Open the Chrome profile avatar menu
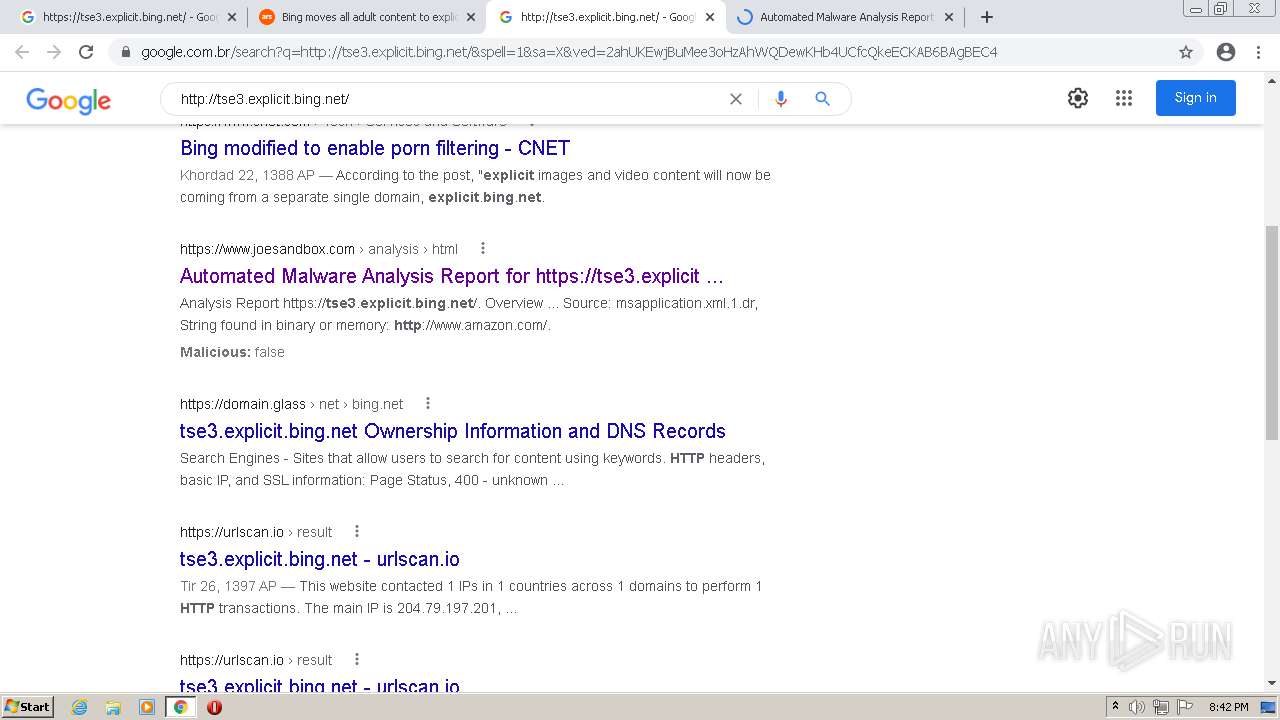The width and height of the screenshot is (1280, 720). [1226, 52]
